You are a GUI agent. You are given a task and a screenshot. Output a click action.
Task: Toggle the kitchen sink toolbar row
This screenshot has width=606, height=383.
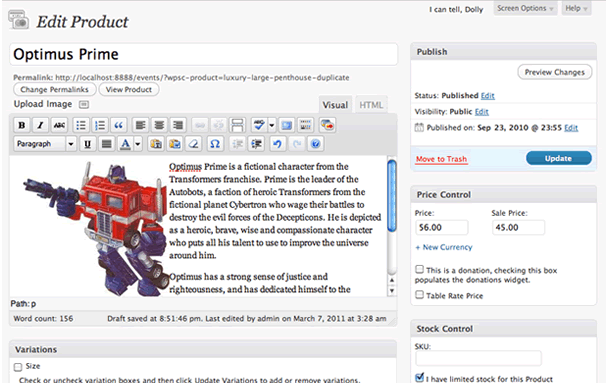click(x=306, y=125)
